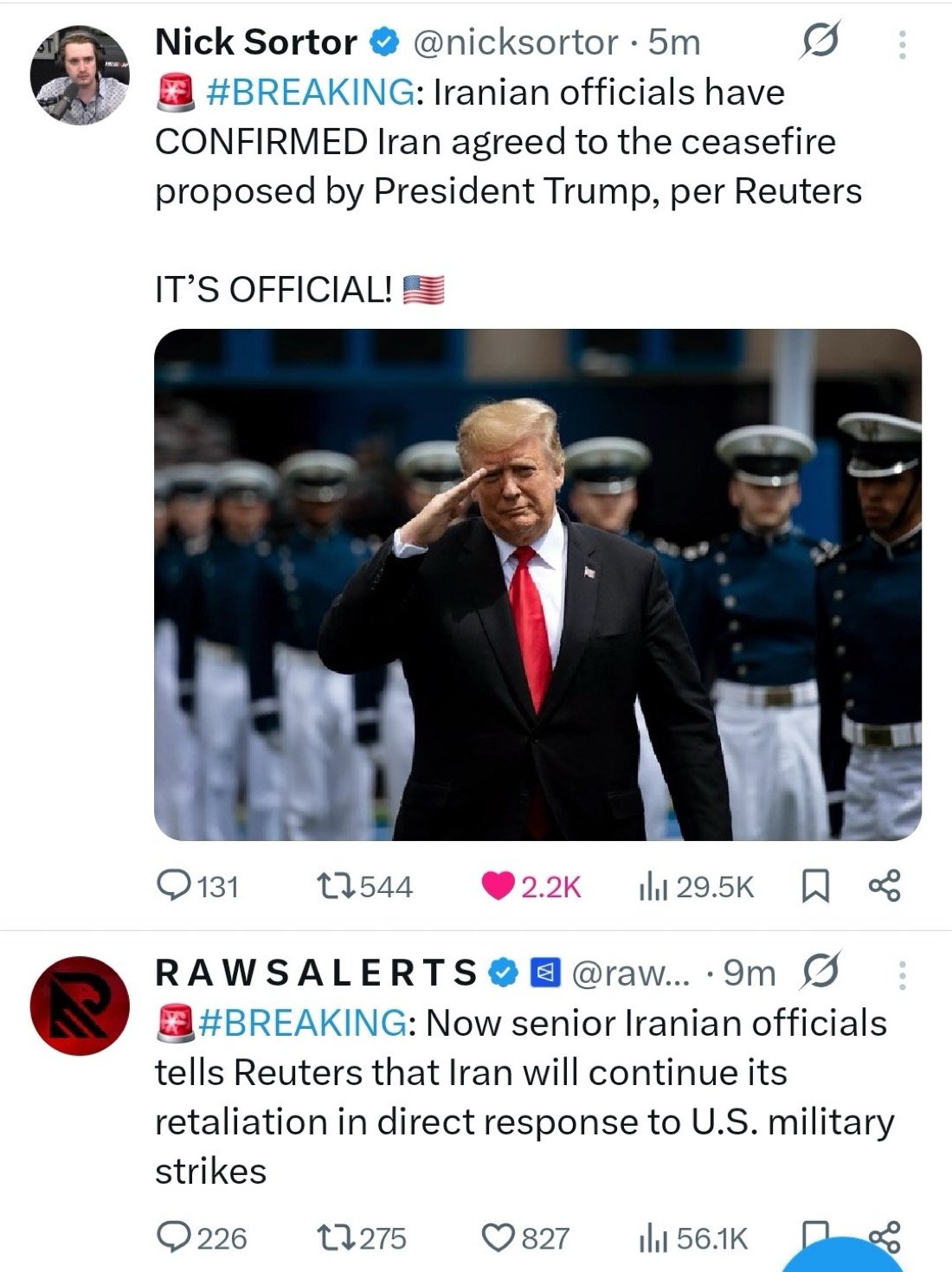Open reply on Nick Sortor's post
This screenshot has height=1272, width=952.
197,886
